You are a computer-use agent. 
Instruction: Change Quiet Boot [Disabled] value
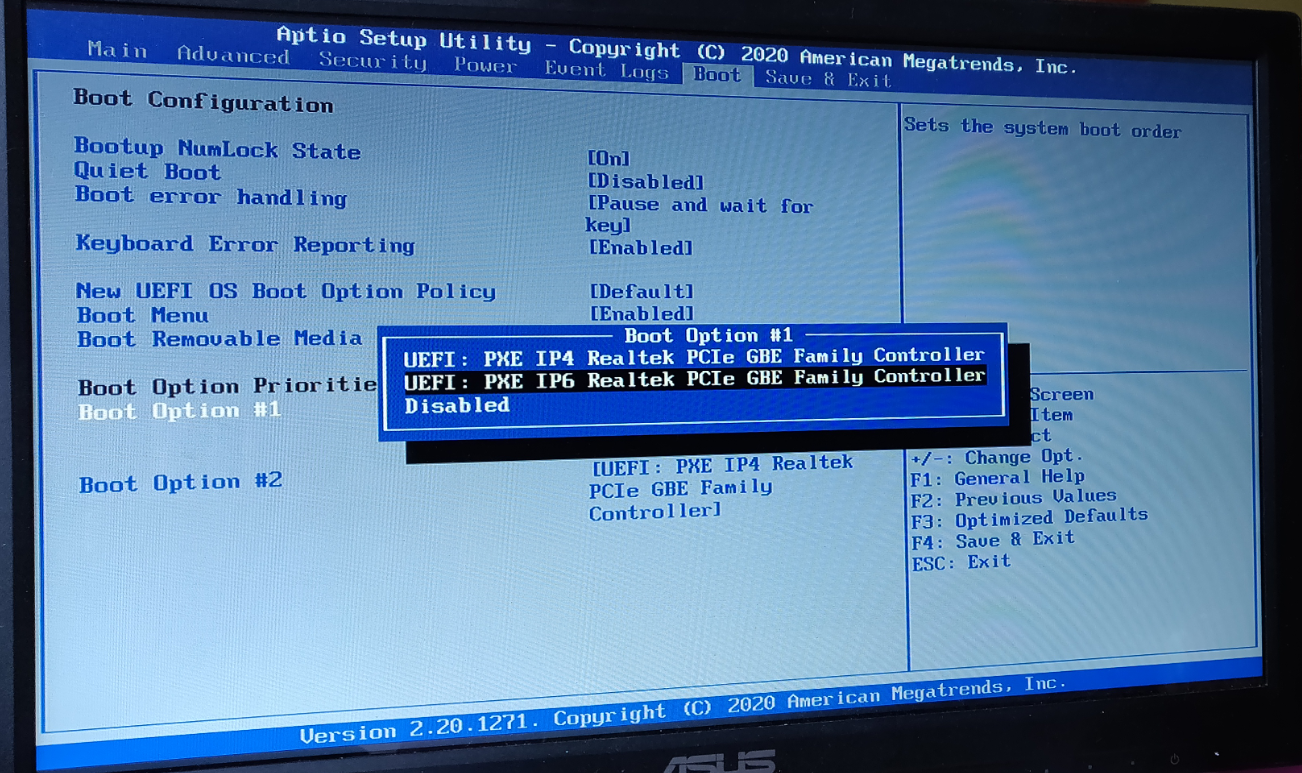[x=645, y=182]
